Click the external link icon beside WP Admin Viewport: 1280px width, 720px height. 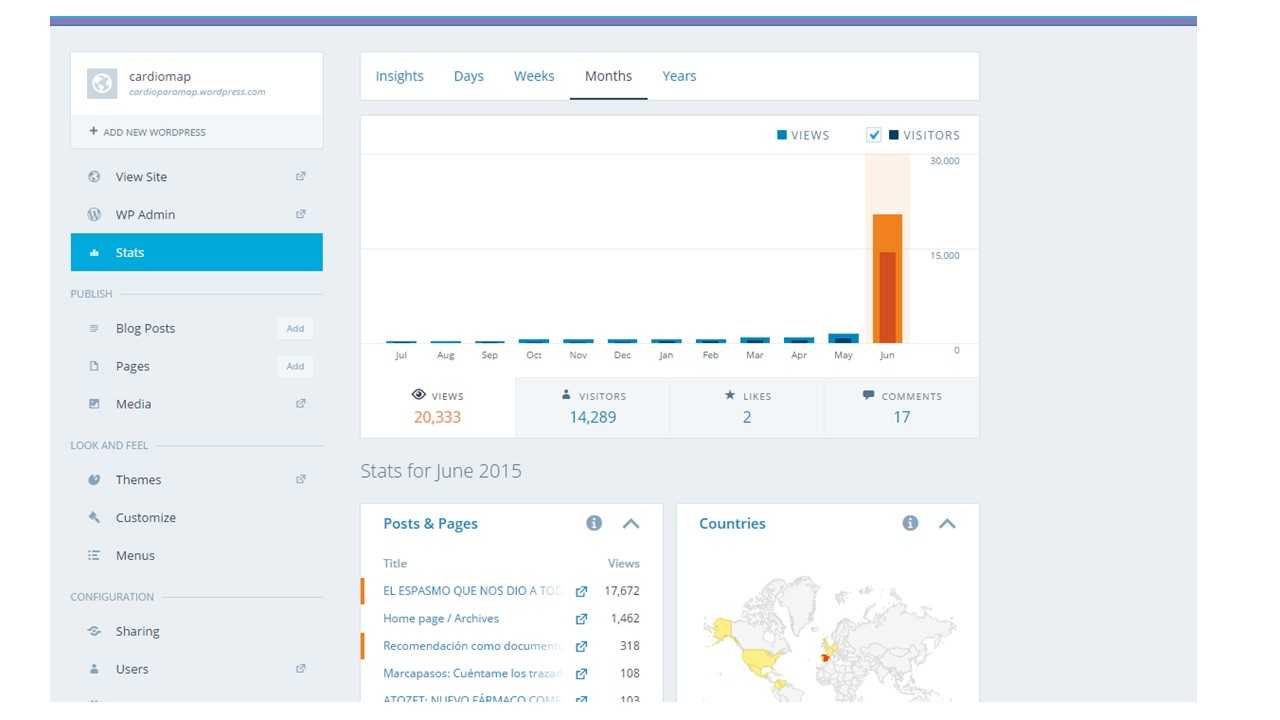coord(300,214)
